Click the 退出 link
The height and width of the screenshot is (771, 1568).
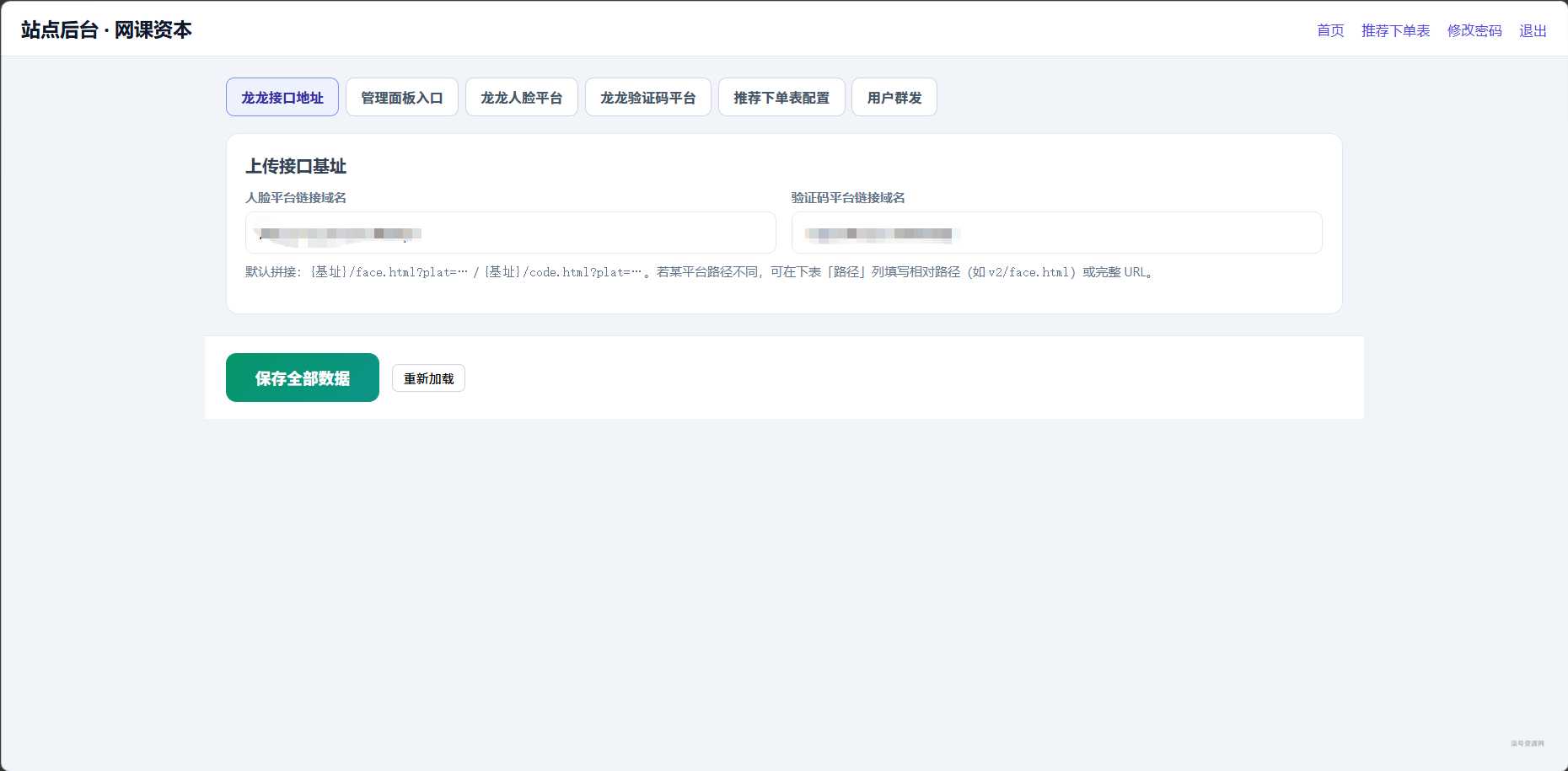1533,30
